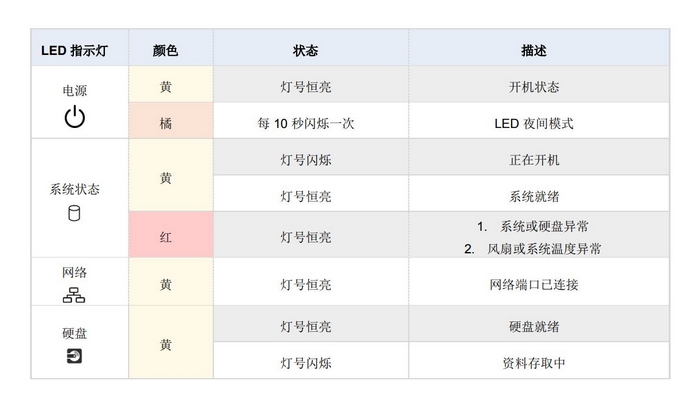The image size is (700, 402).
Task: Click the yellow 黄 cell in power row
Action: (x=171, y=84)
